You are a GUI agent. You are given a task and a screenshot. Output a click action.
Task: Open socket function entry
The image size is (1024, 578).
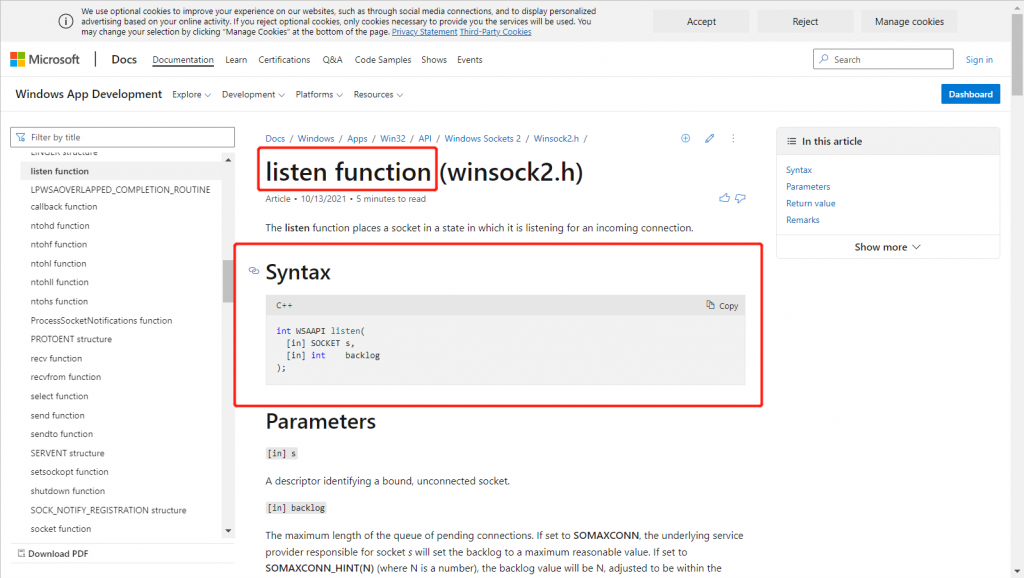tap(61, 528)
